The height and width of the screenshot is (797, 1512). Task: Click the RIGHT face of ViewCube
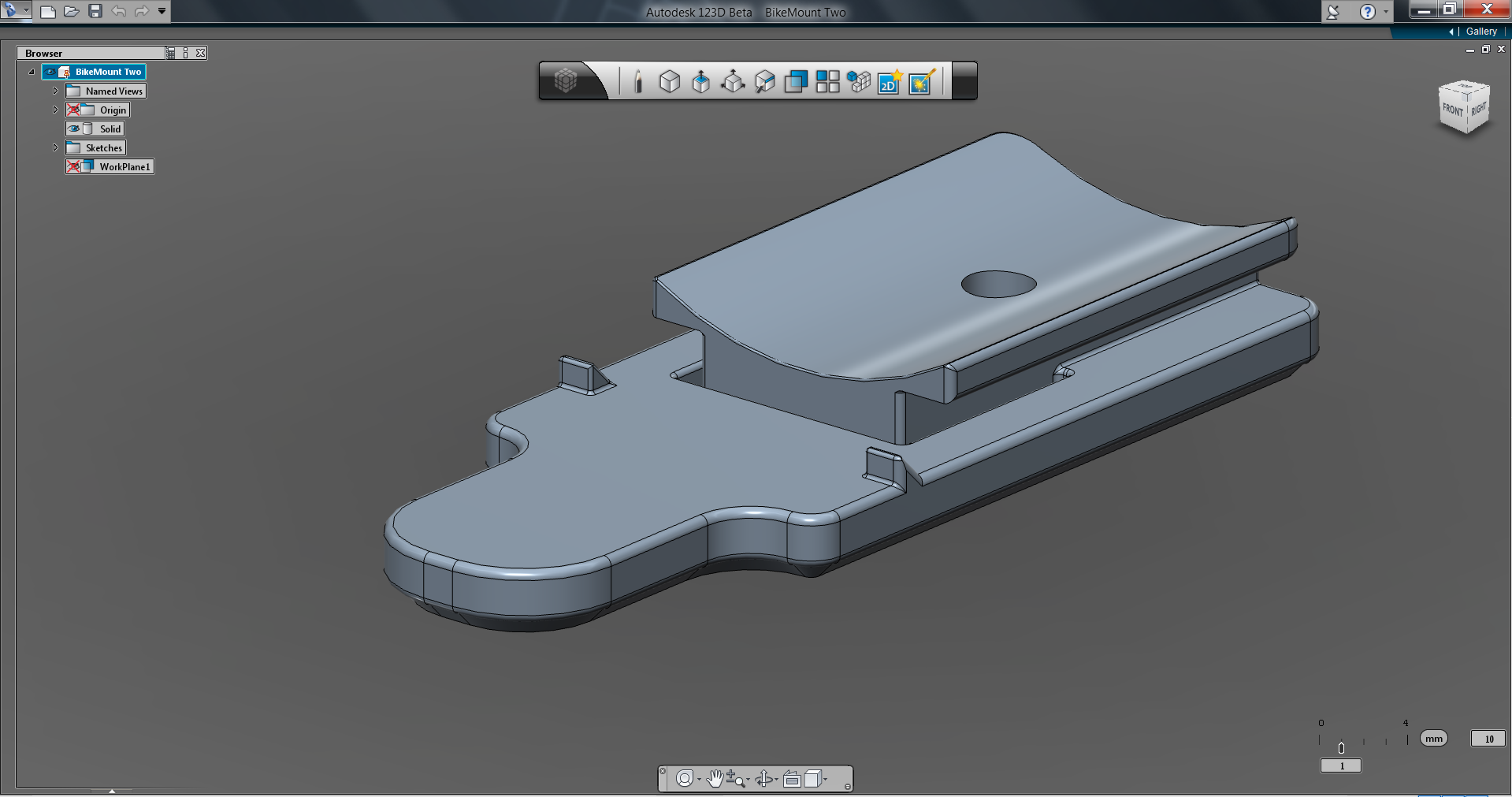(1478, 109)
